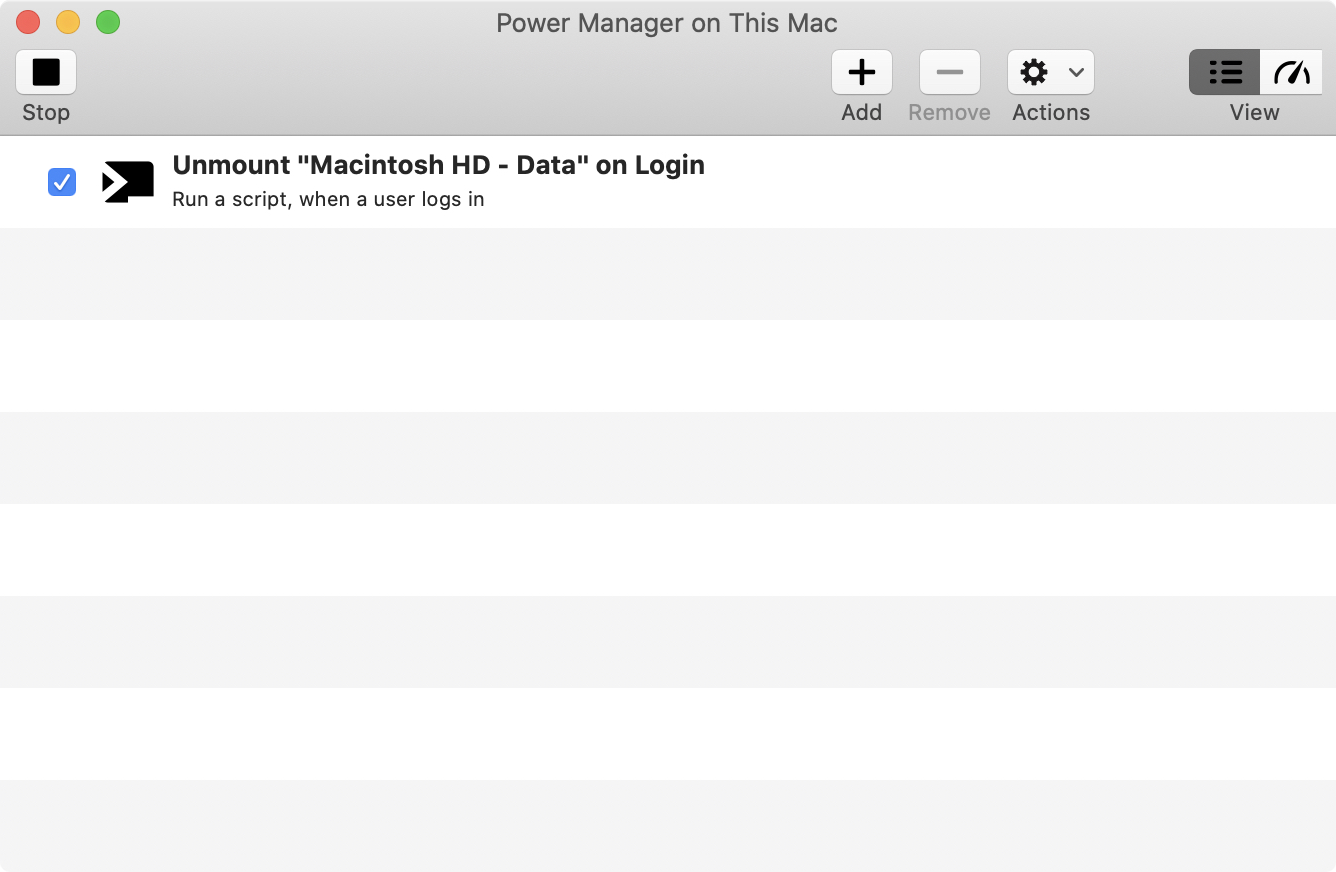1336x872 pixels.
Task: Switch to the gauge dashboard view
Action: pyautogui.click(x=1291, y=72)
